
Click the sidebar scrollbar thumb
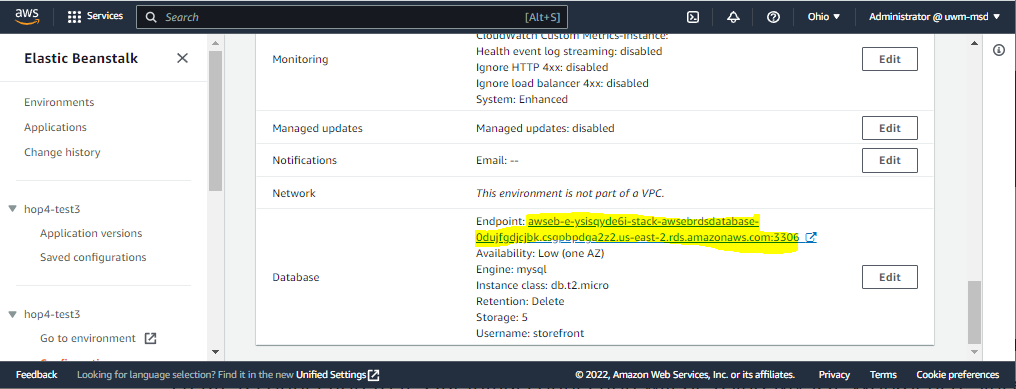215,121
